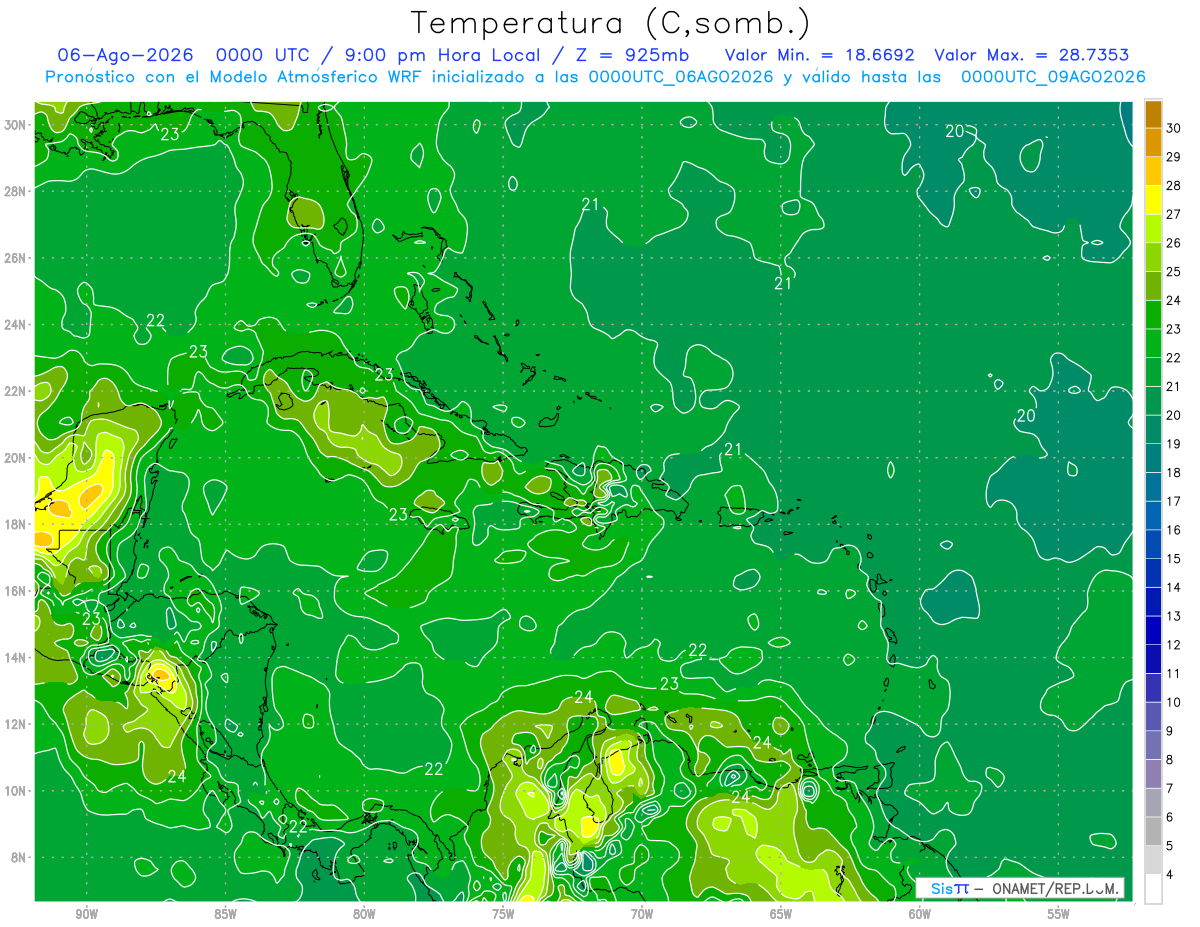Image resolution: width=1200 pixels, height=927 pixels.
Task: Select the teal legend swatch between 19 and 20
Action: click(1153, 429)
